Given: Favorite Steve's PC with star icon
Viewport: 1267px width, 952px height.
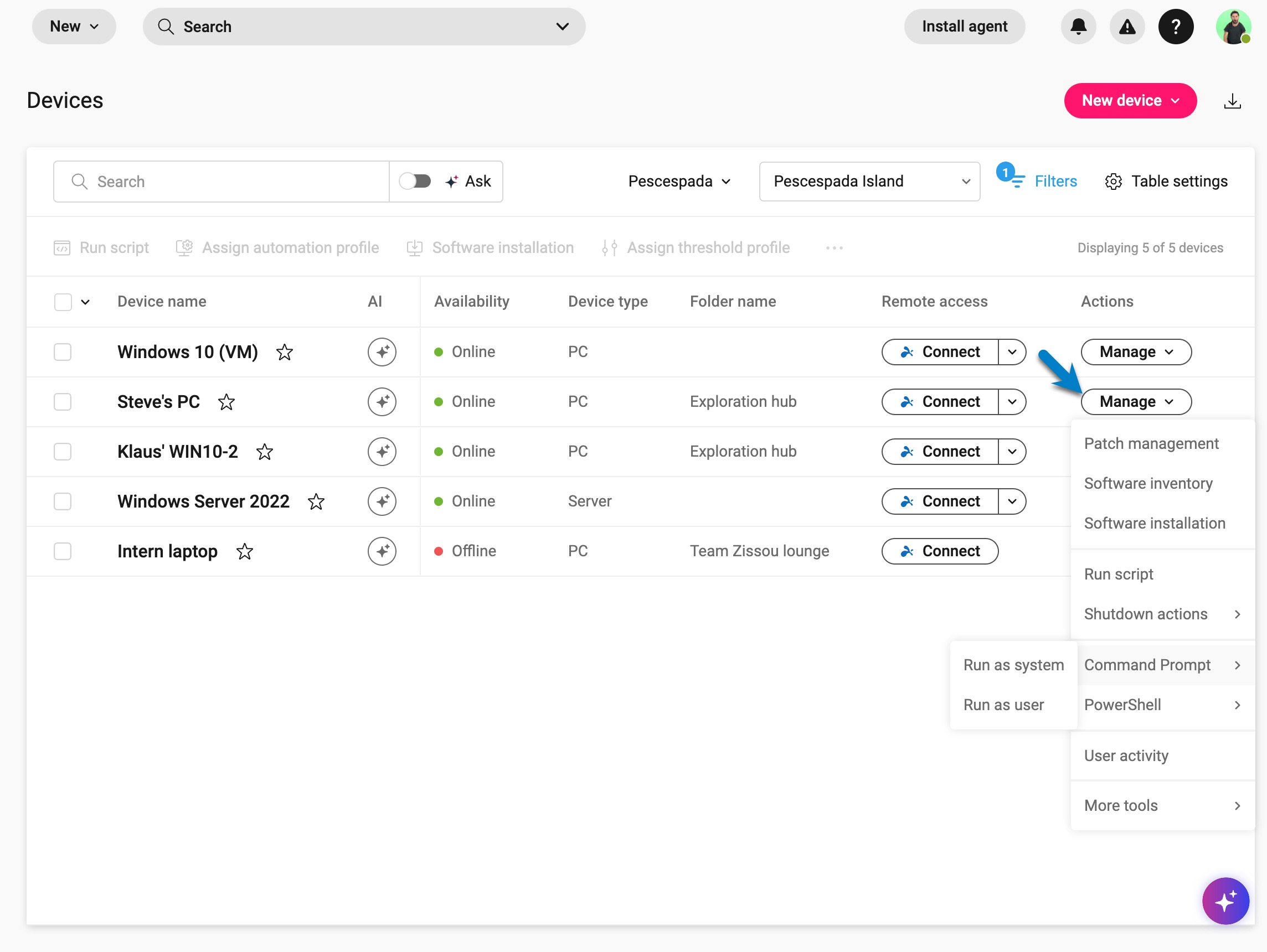Looking at the screenshot, I should pos(226,402).
